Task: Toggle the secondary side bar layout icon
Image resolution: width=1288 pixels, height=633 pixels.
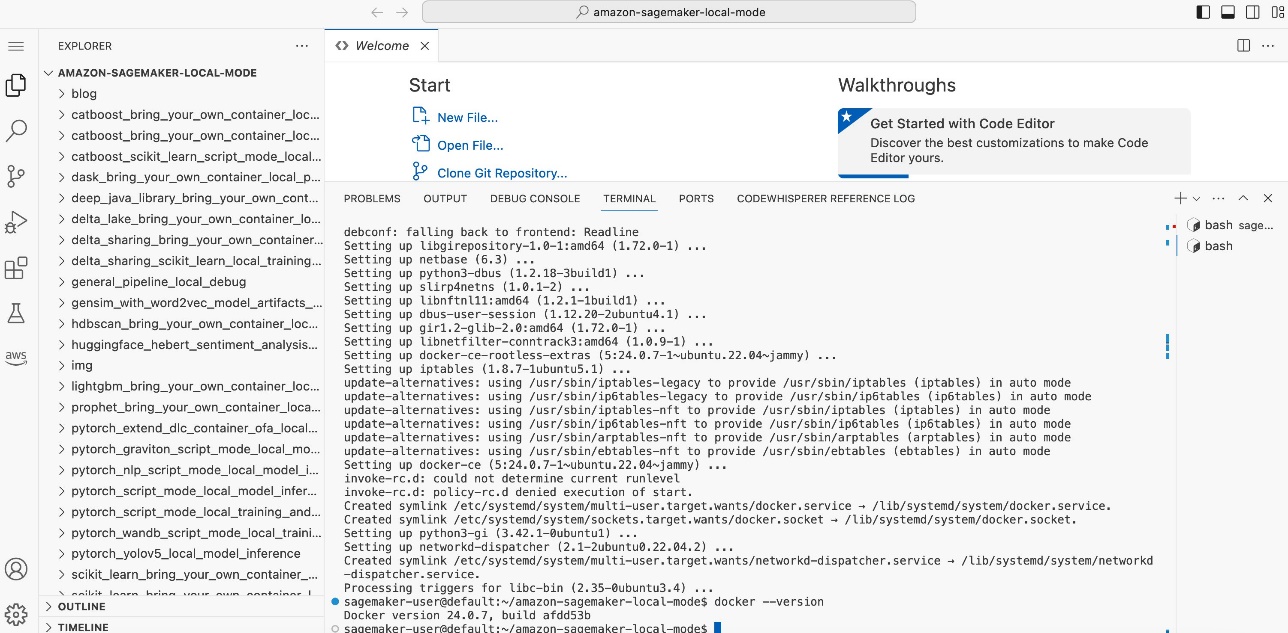Action: 1251,13
